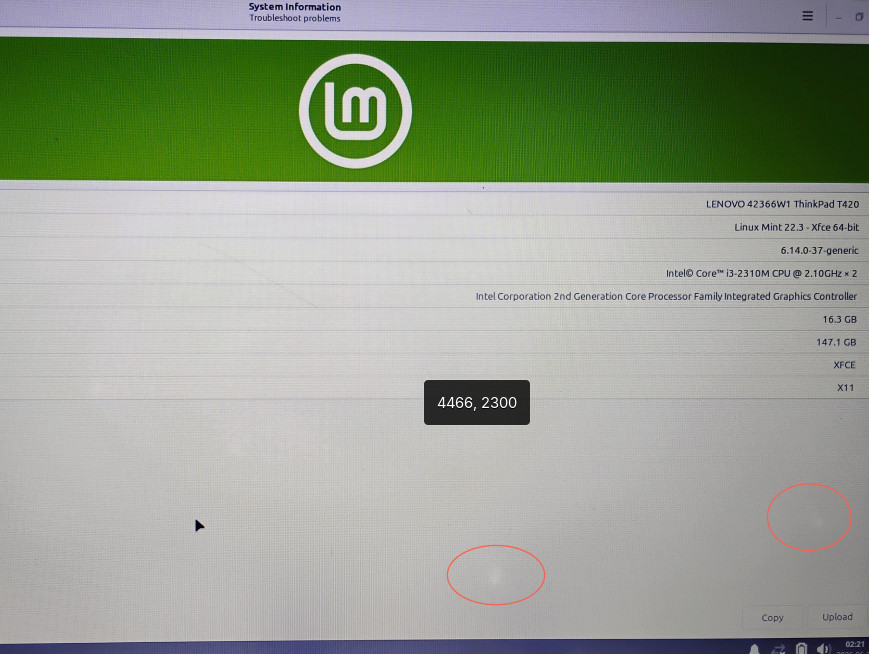Check the battery status tray icon
869x654 pixels.
(801, 648)
